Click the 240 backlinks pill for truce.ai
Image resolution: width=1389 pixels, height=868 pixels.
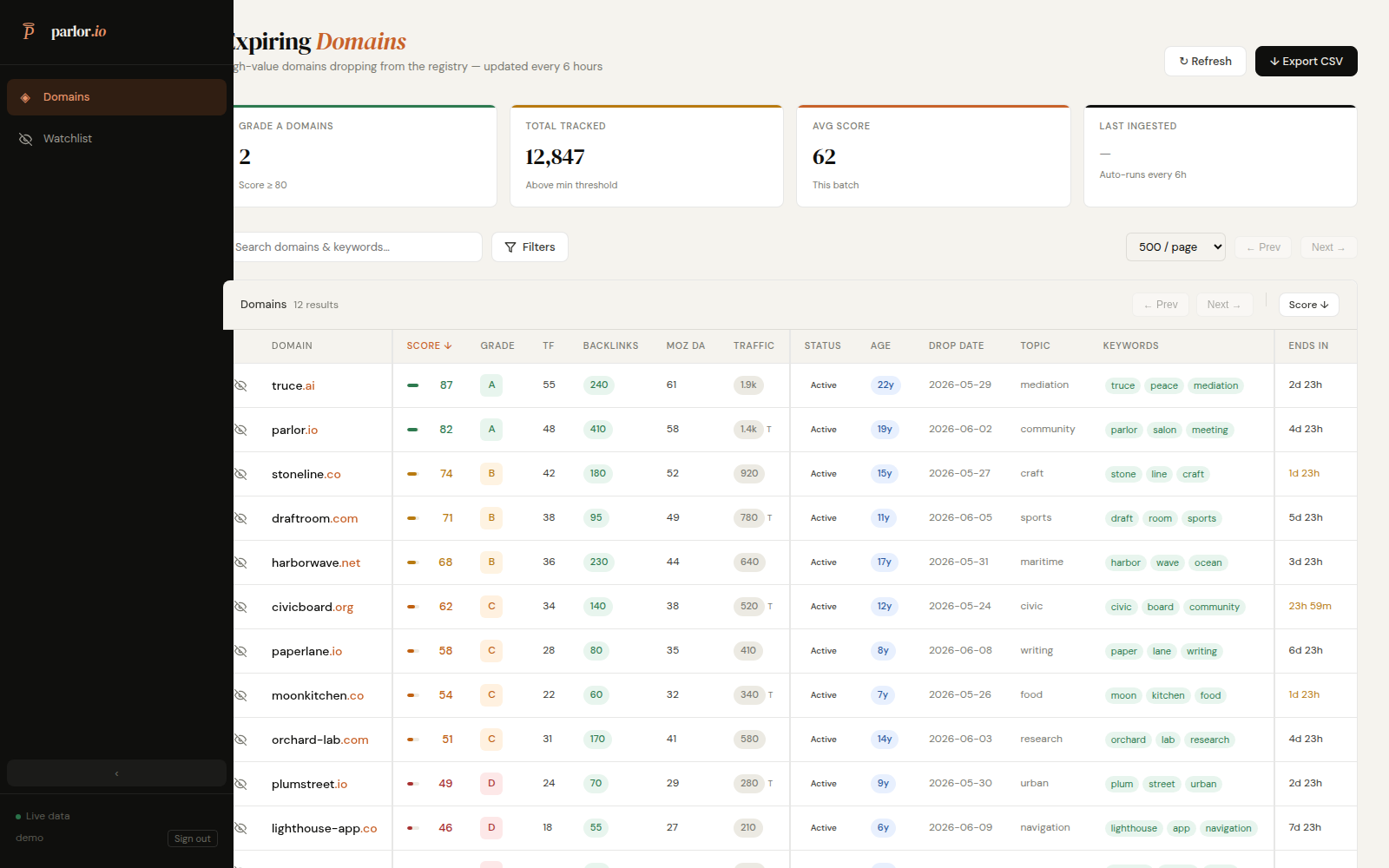[599, 385]
